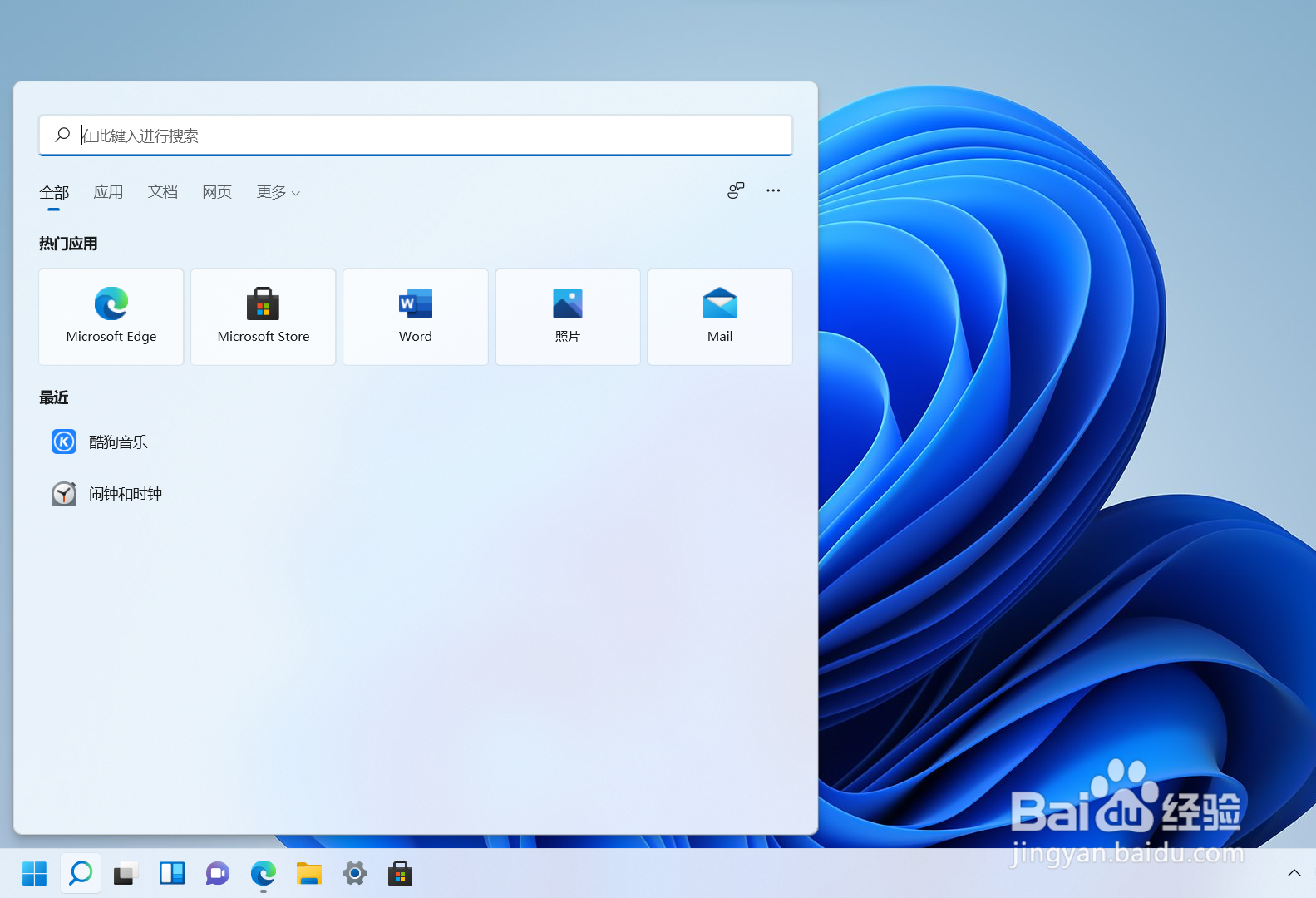Open the search account/feedback icon
1316x898 pixels.
point(736,190)
